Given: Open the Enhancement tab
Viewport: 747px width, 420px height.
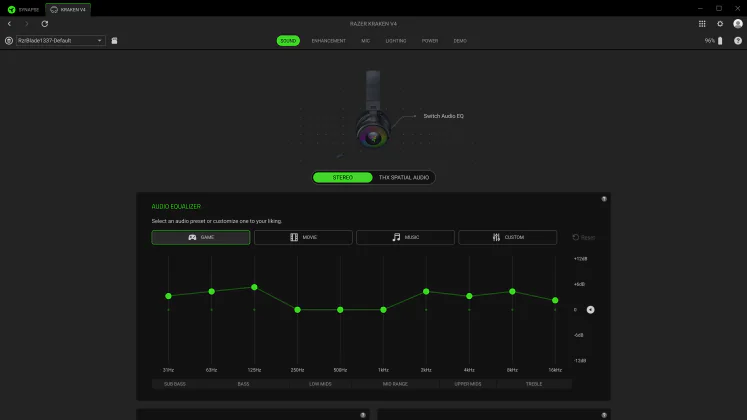Looking at the screenshot, I should pos(329,41).
